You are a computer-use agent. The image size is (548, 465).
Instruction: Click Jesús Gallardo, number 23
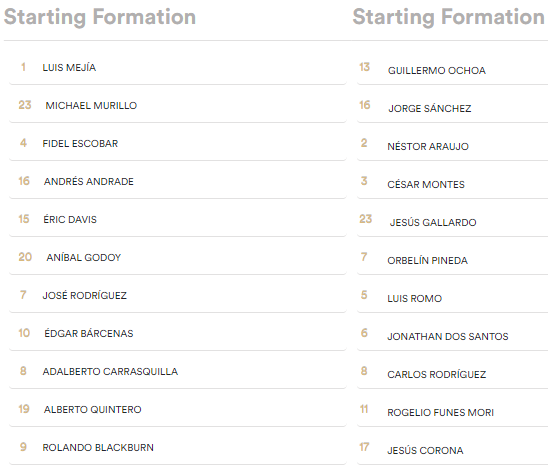click(x=453, y=219)
